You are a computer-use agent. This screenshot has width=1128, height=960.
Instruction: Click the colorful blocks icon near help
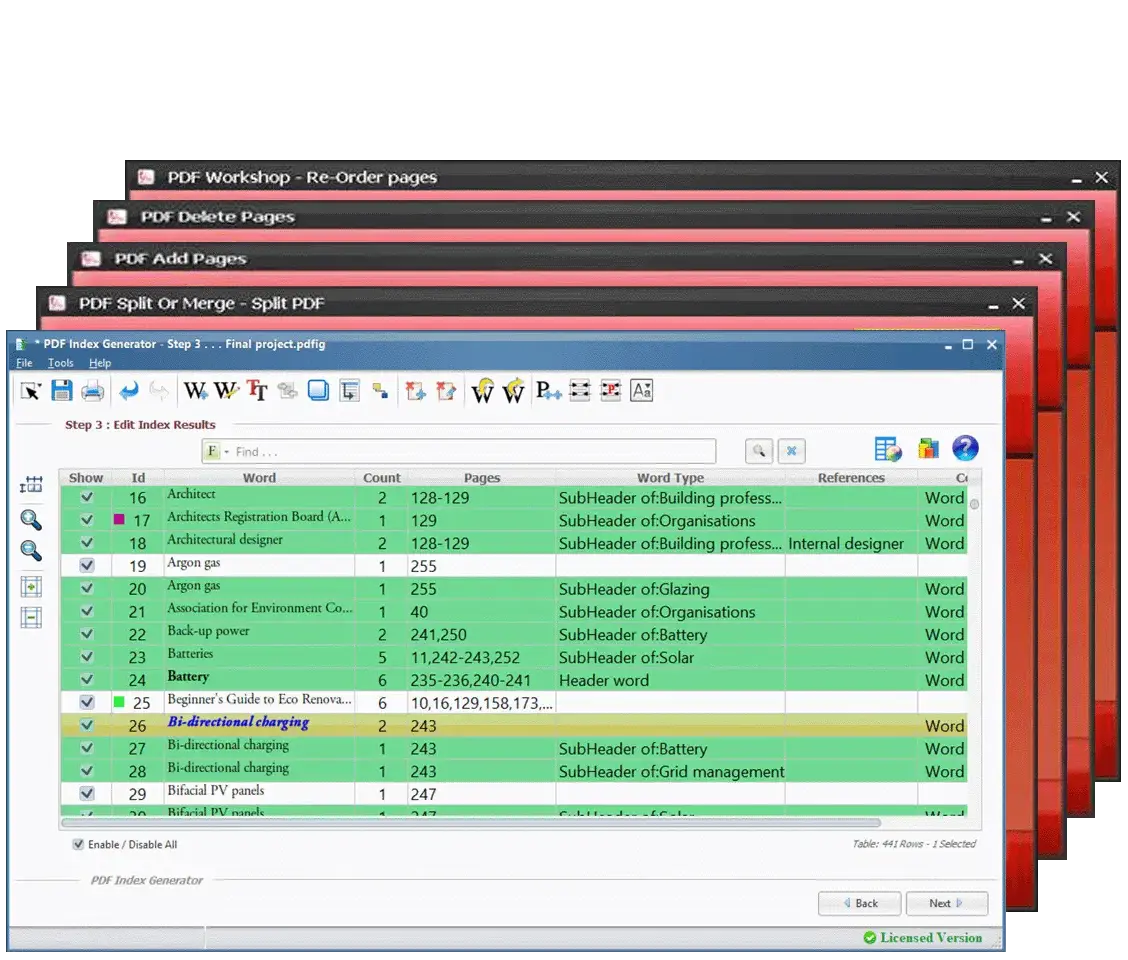coord(929,449)
